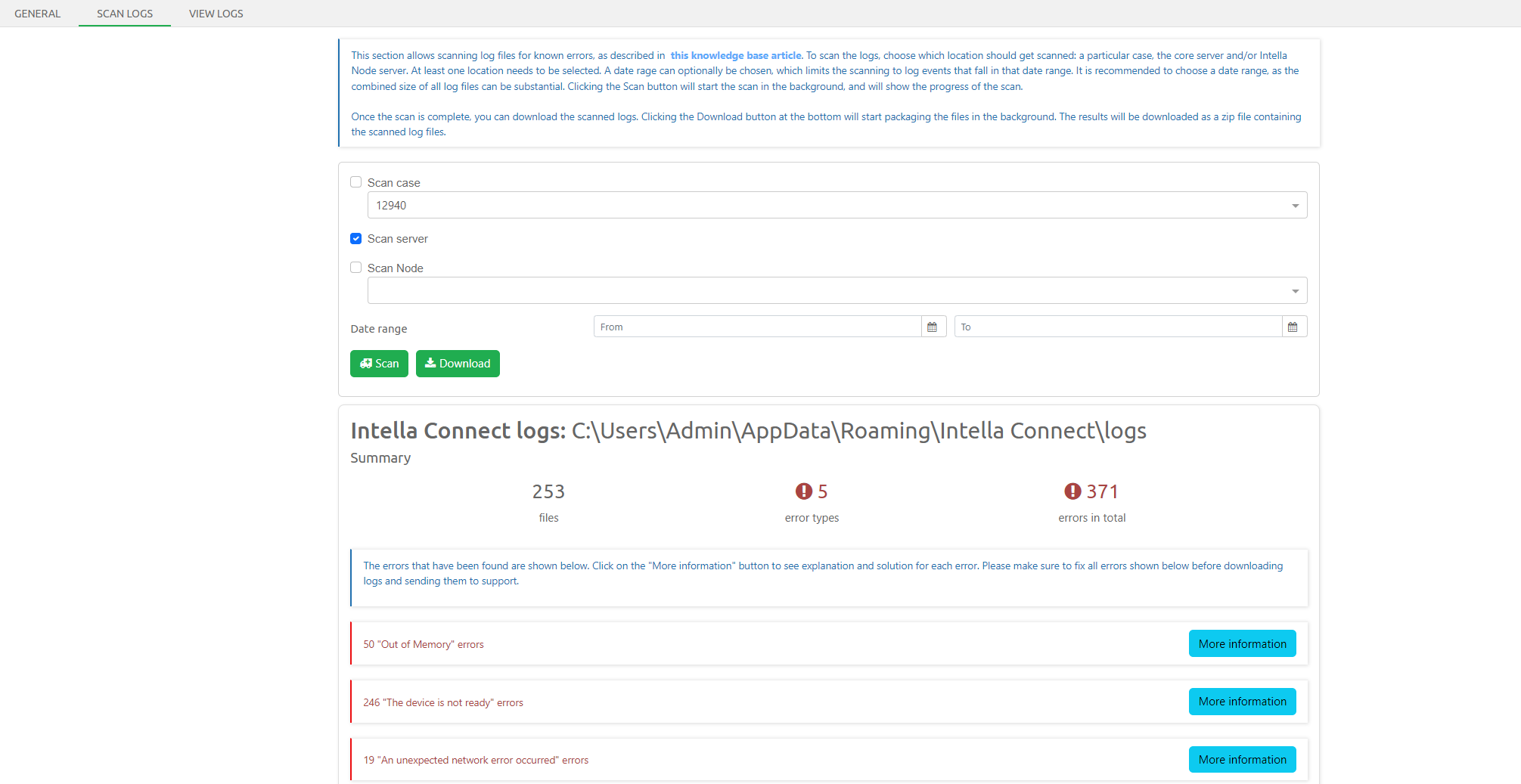Click the binoculars icon inside the Scan button
Viewport: 1521px width, 784px height.
[x=365, y=364]
